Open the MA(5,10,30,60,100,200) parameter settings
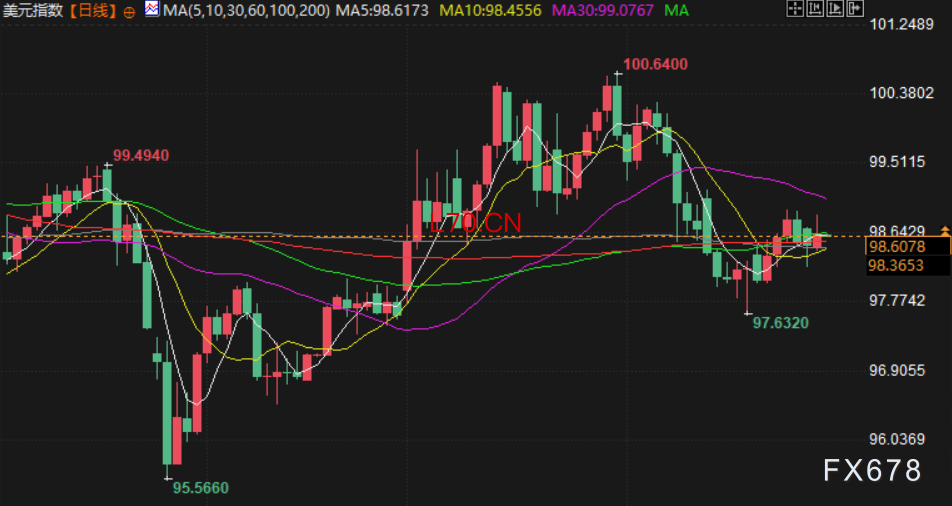 (246, 11)
